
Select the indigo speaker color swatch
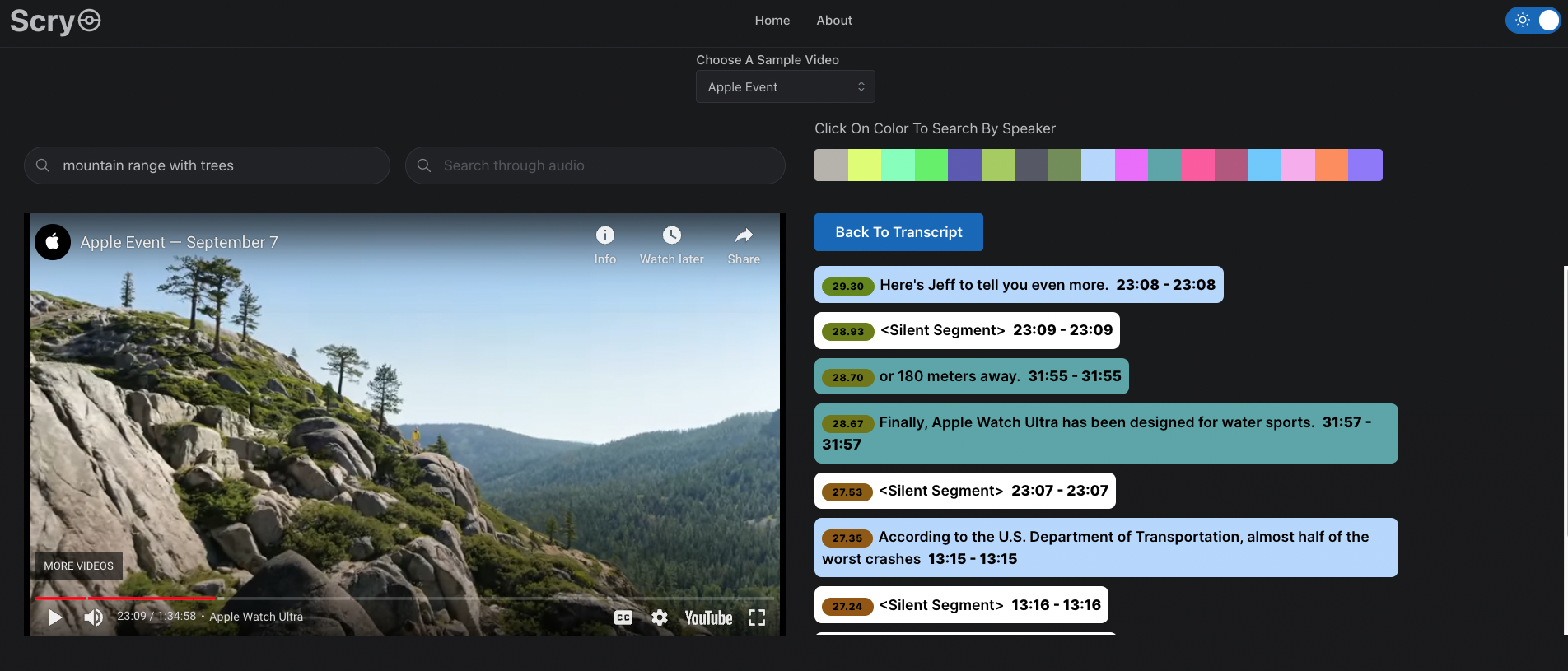[x=964, y=165]
